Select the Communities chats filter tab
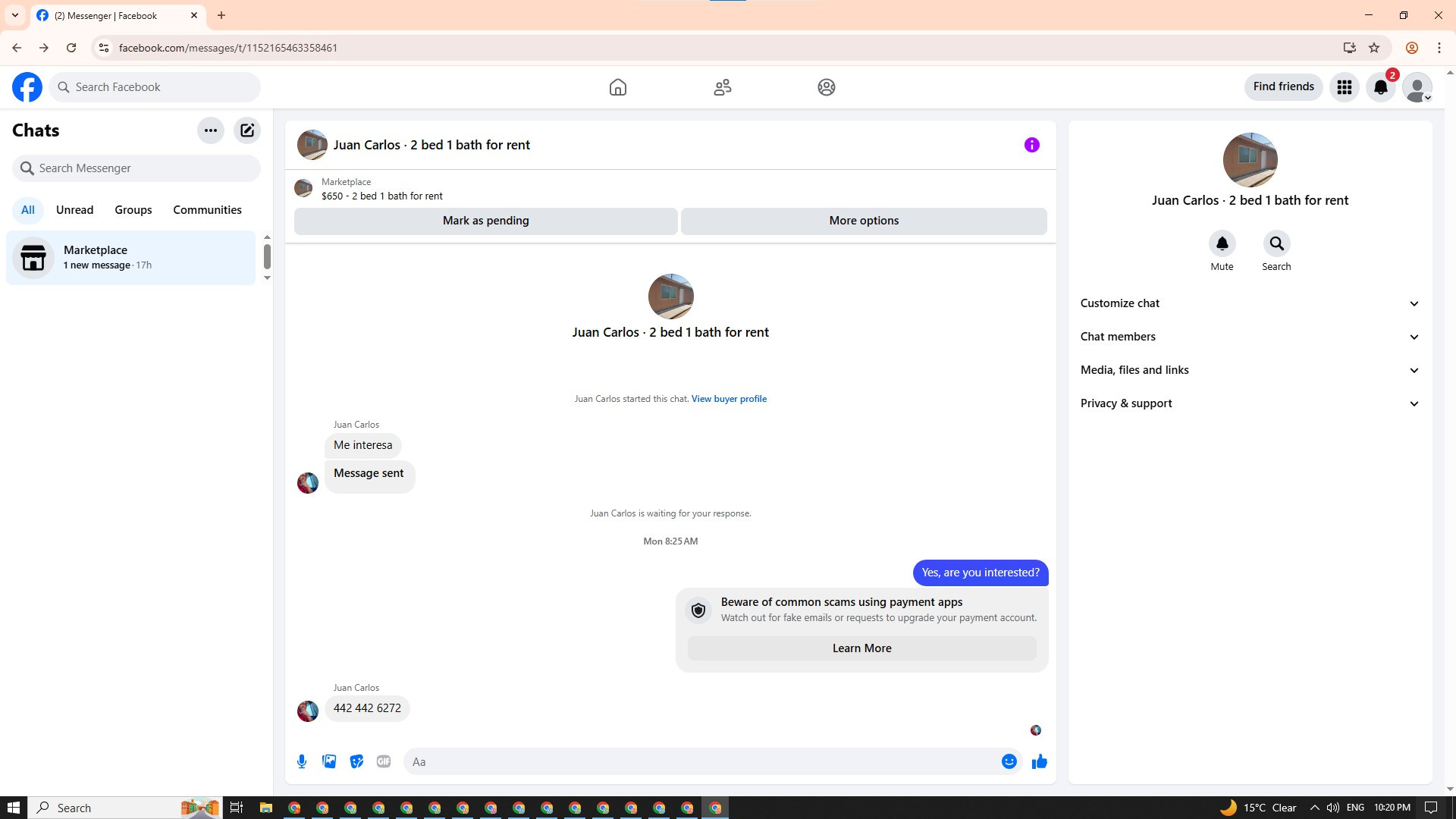Image resolution: width=1456 pixels, height=819 pixels. pyautogui.click(x=207, y=210)
